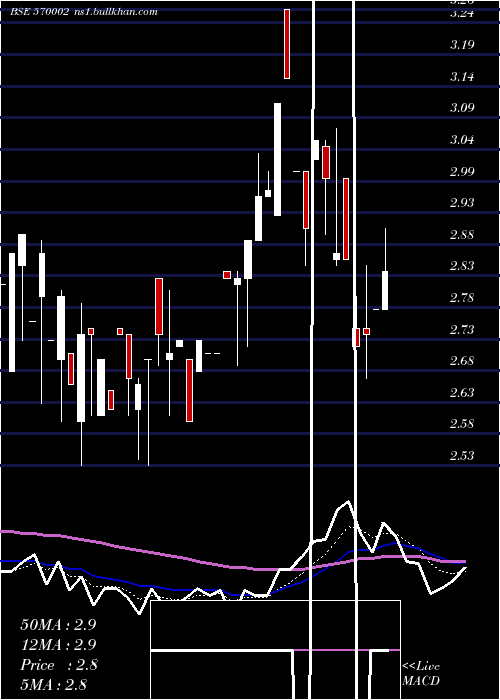Select the 2.88 price level label
This screenshot has width=500, height=700.
(x=462, y=235)
